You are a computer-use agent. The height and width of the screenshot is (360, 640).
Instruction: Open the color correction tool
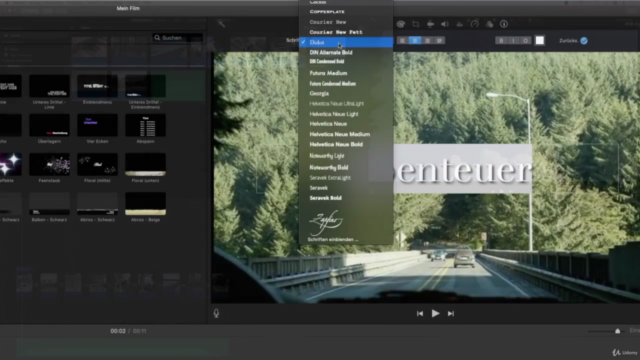click(400, 24)
